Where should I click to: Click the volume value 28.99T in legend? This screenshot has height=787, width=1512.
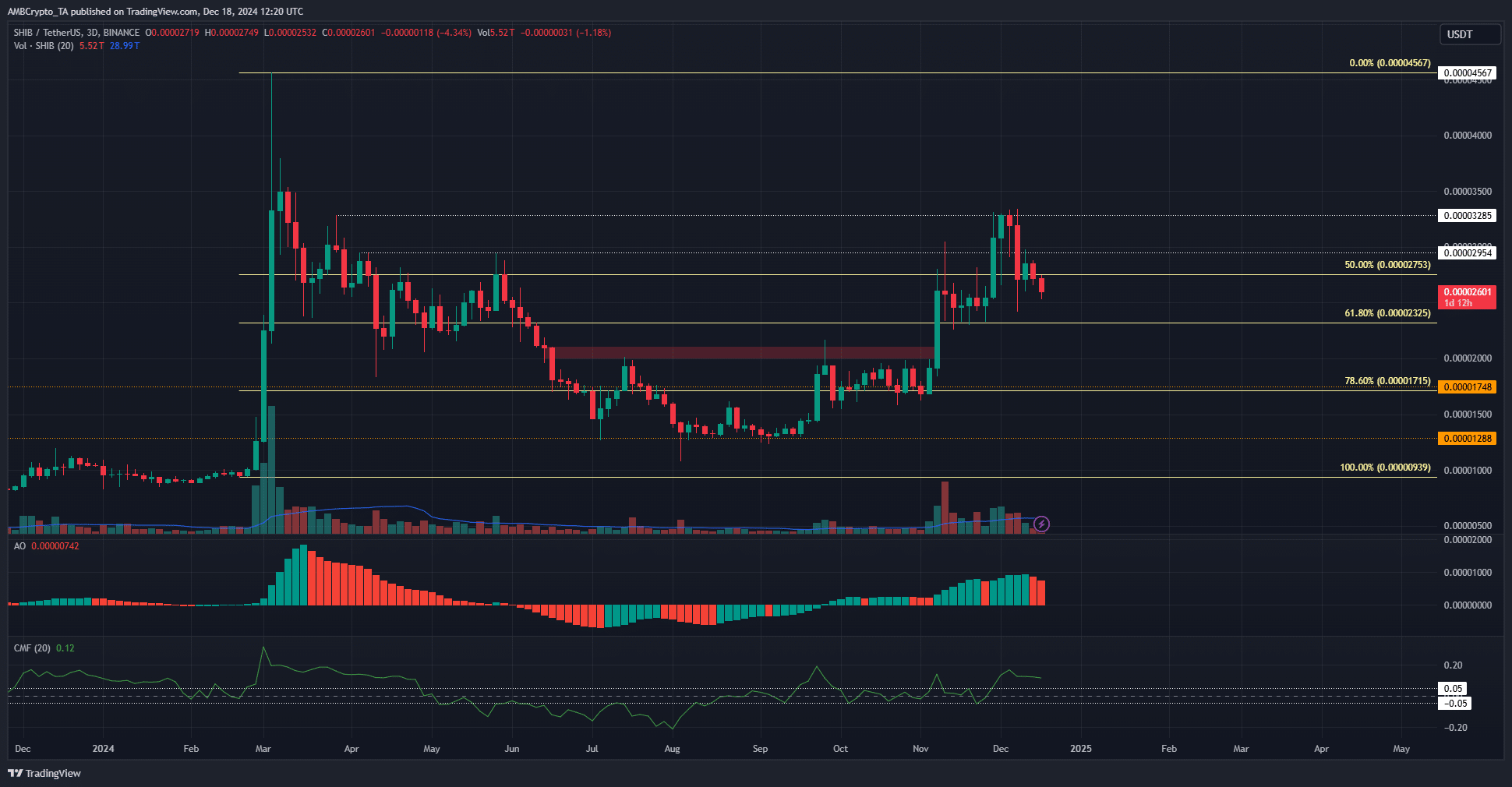tap(125, 46)
